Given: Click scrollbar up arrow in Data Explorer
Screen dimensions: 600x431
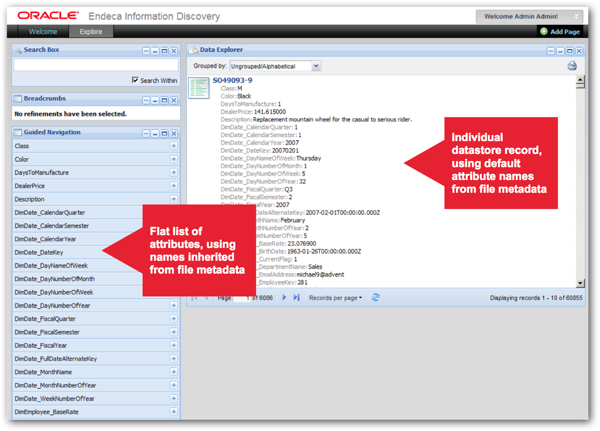Looking at the screenshot, I should (580, 81).
